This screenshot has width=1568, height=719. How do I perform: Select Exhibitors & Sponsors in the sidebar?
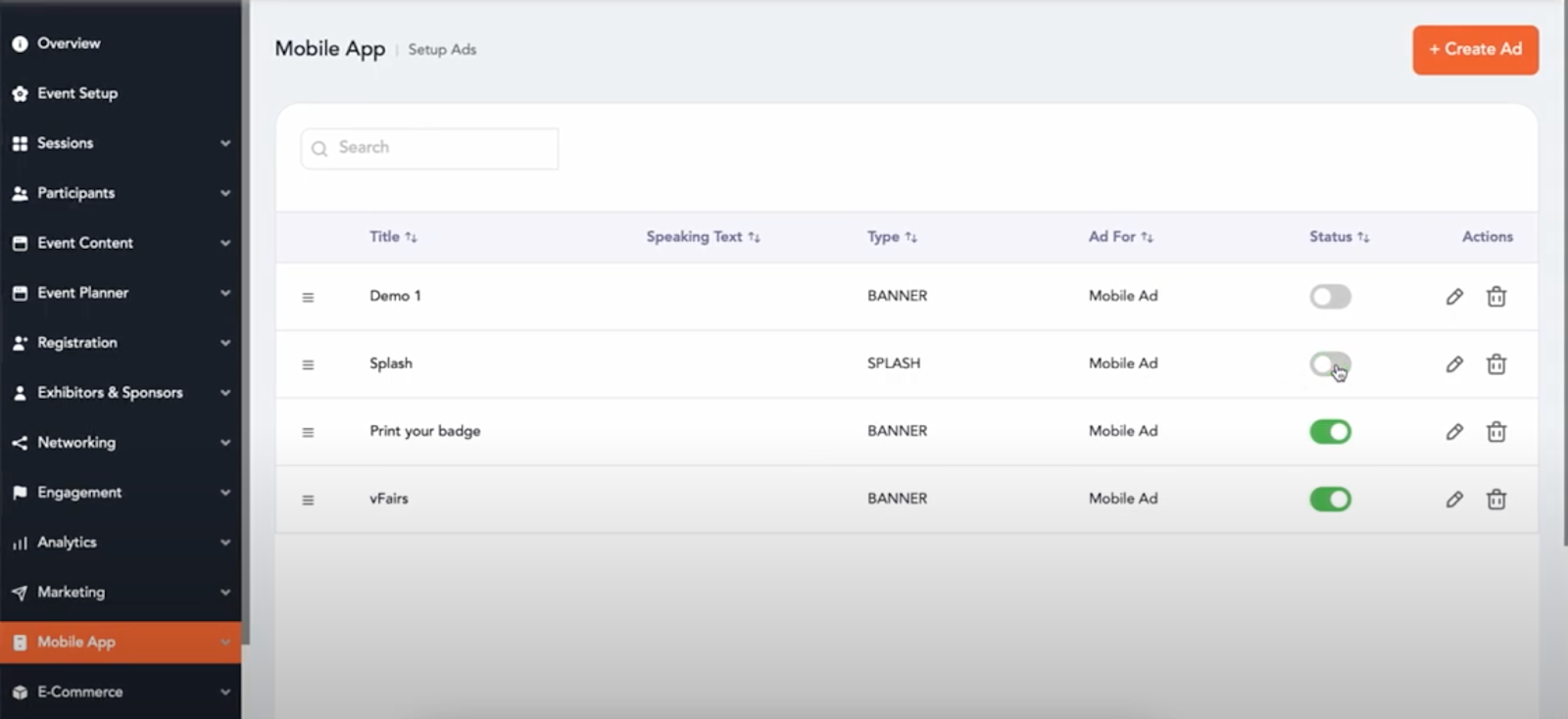tap(121, 393)
